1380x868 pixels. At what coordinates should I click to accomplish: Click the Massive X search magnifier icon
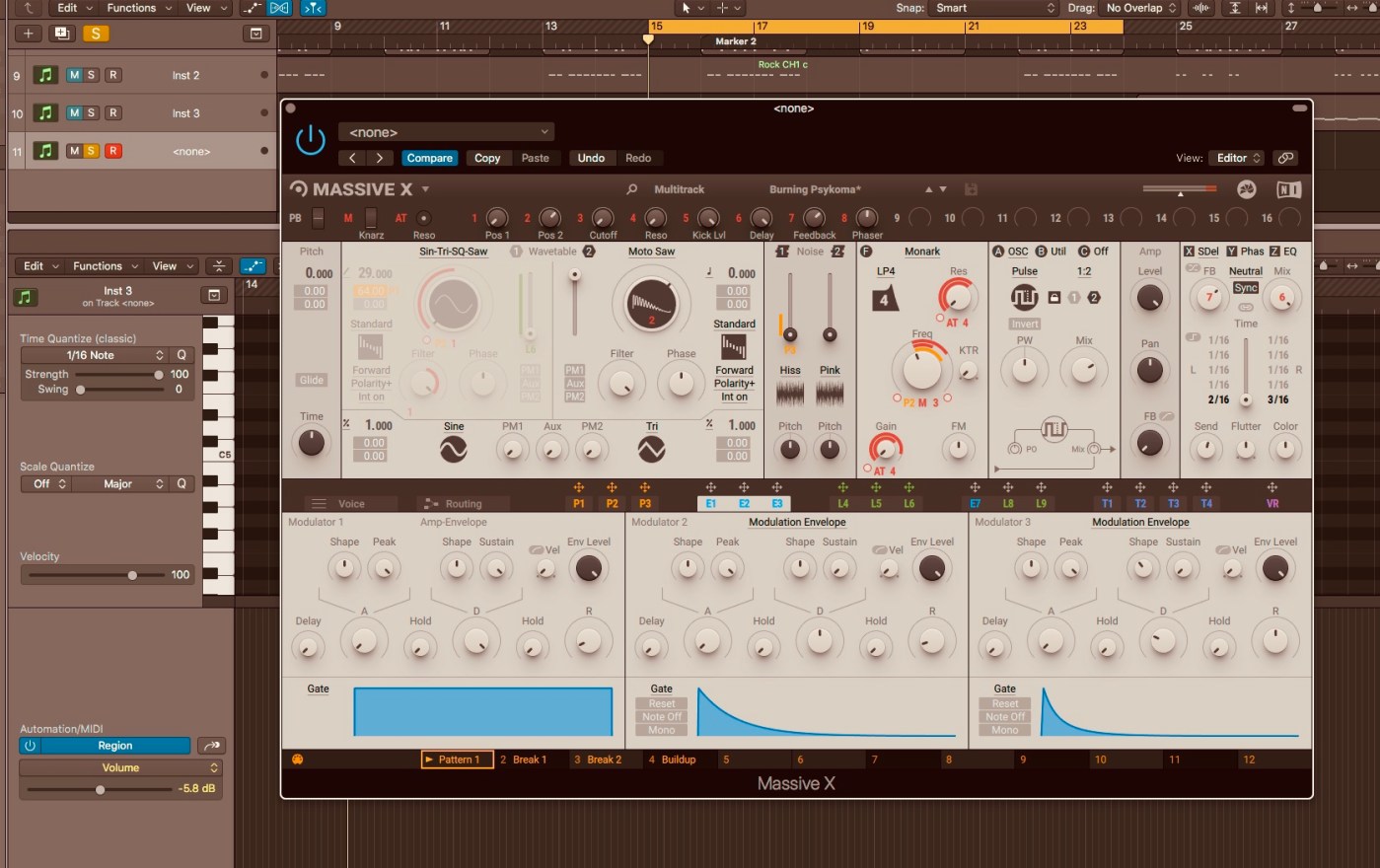[x=631, y=189]
